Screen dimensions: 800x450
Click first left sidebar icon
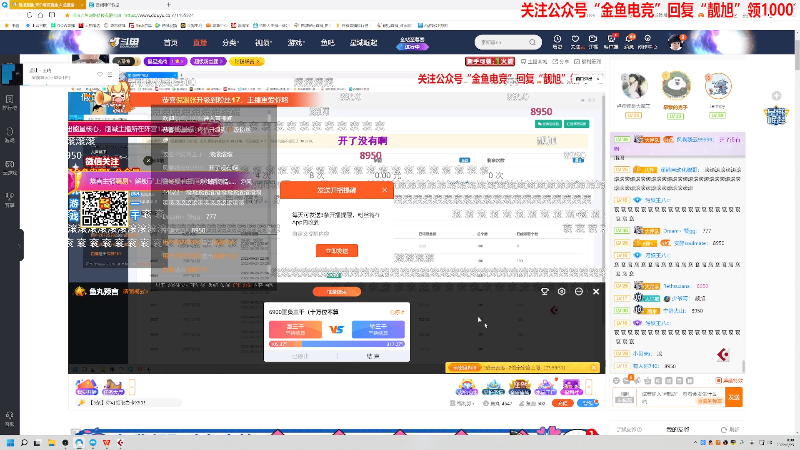click(x=10, y=102)
